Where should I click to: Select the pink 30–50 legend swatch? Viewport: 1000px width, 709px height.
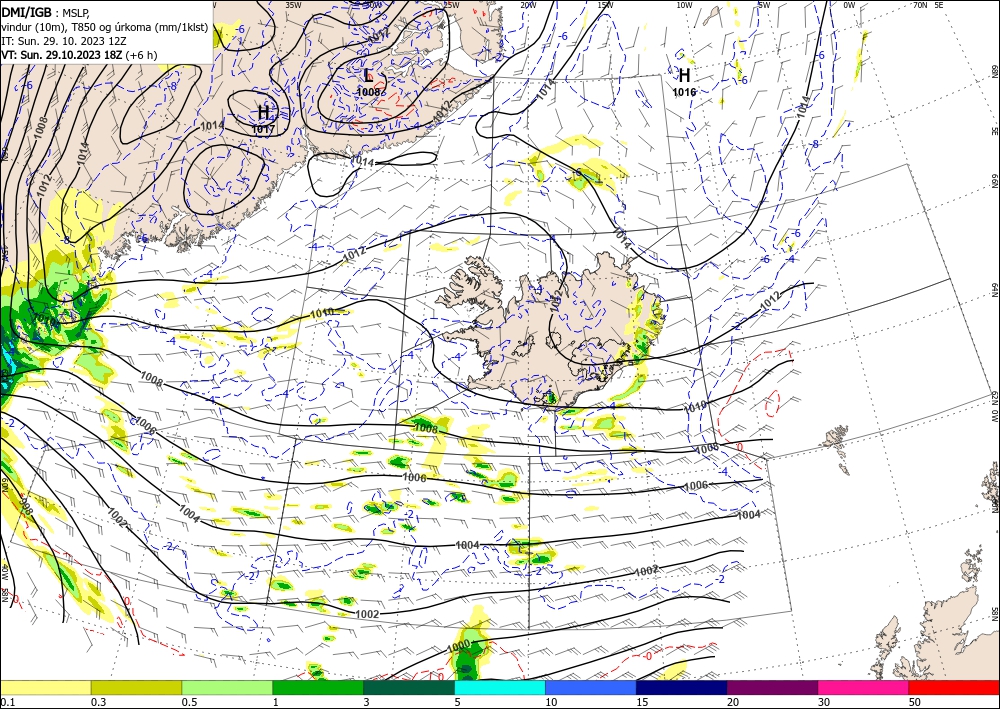tap(863, 687)
